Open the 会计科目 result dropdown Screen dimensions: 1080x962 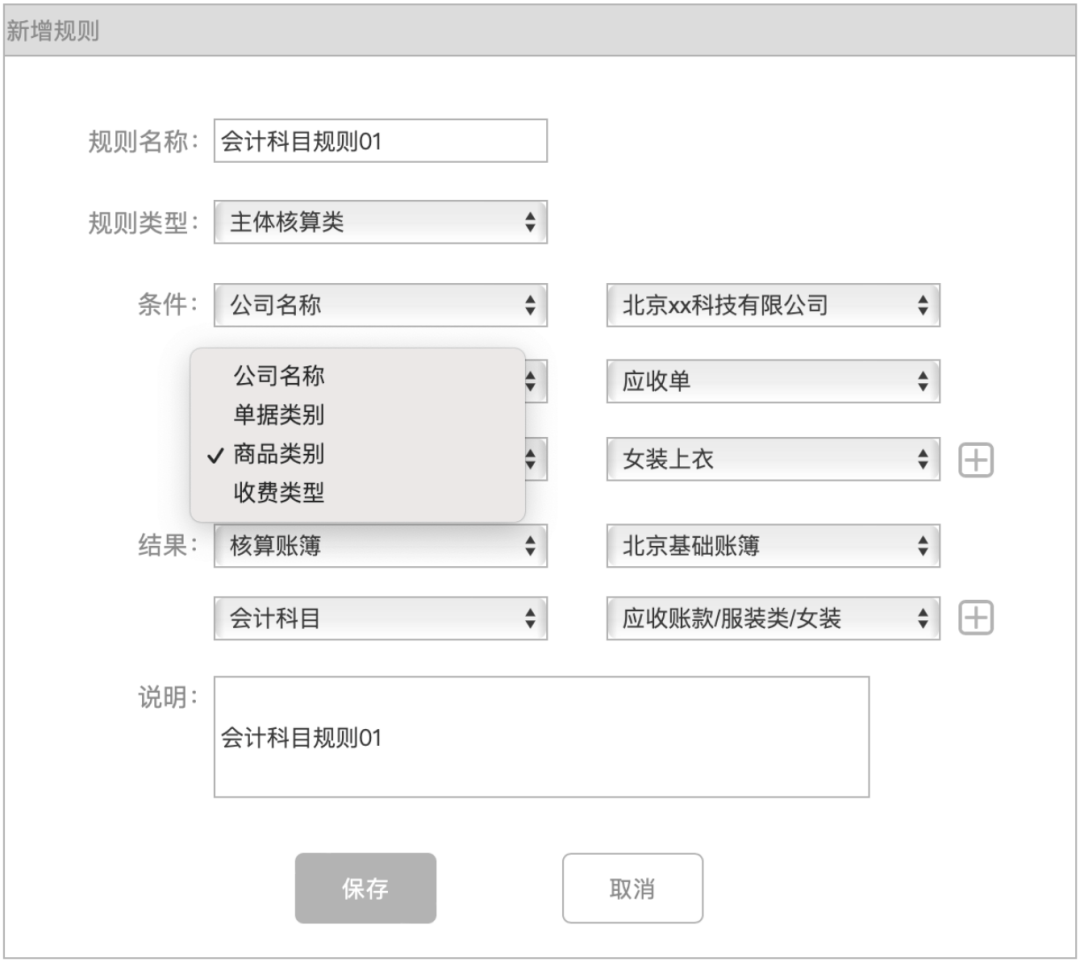pyautogui.click(x=380, y=619)
